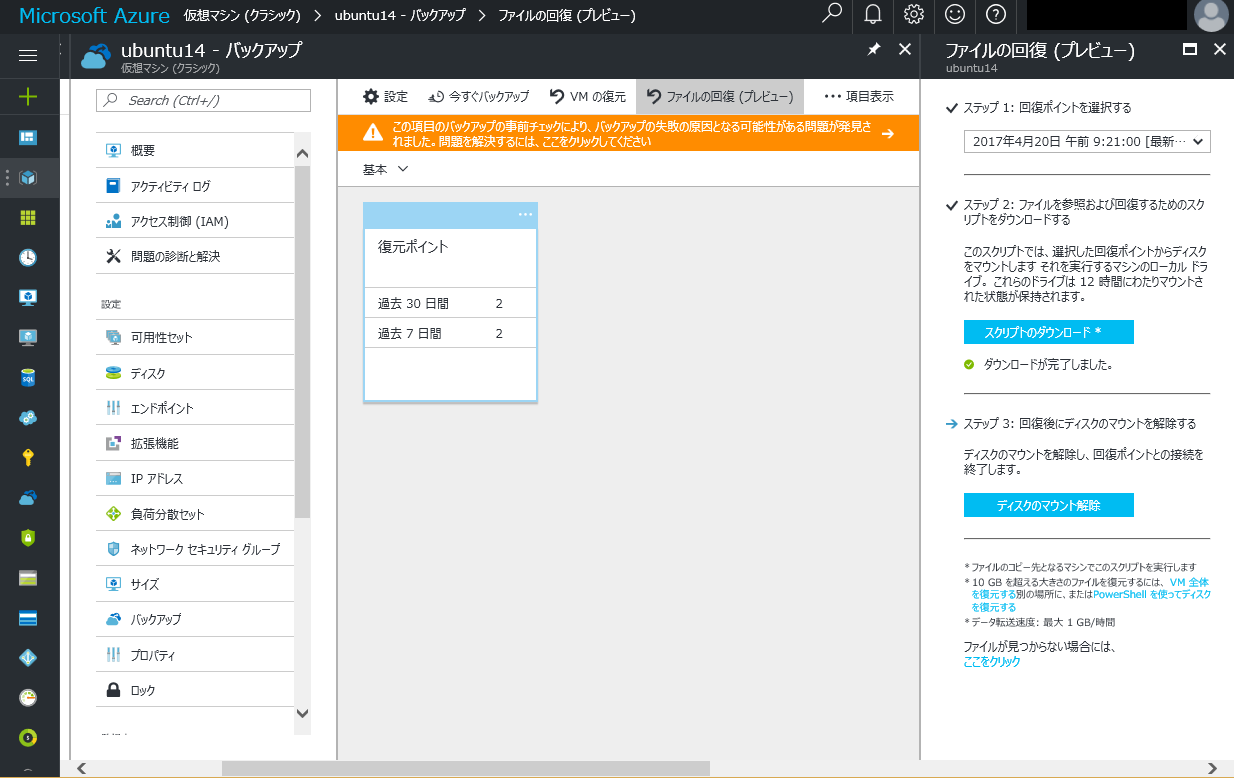Expand the 基本 filter dropdown
Screen dimensions: 1234x778
[x=385, y=169]
